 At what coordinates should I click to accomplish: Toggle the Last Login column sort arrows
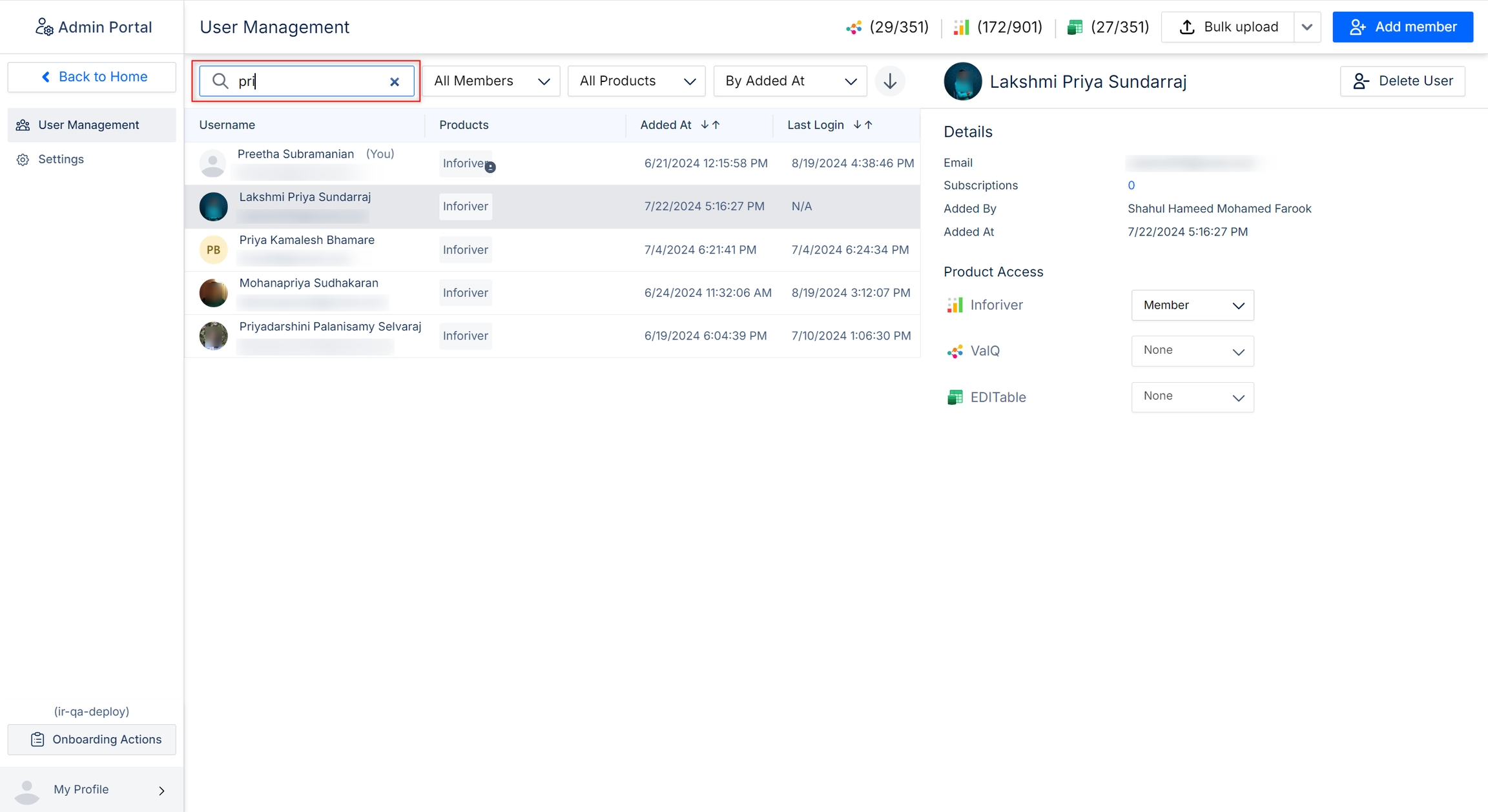(x=863, y=125)
